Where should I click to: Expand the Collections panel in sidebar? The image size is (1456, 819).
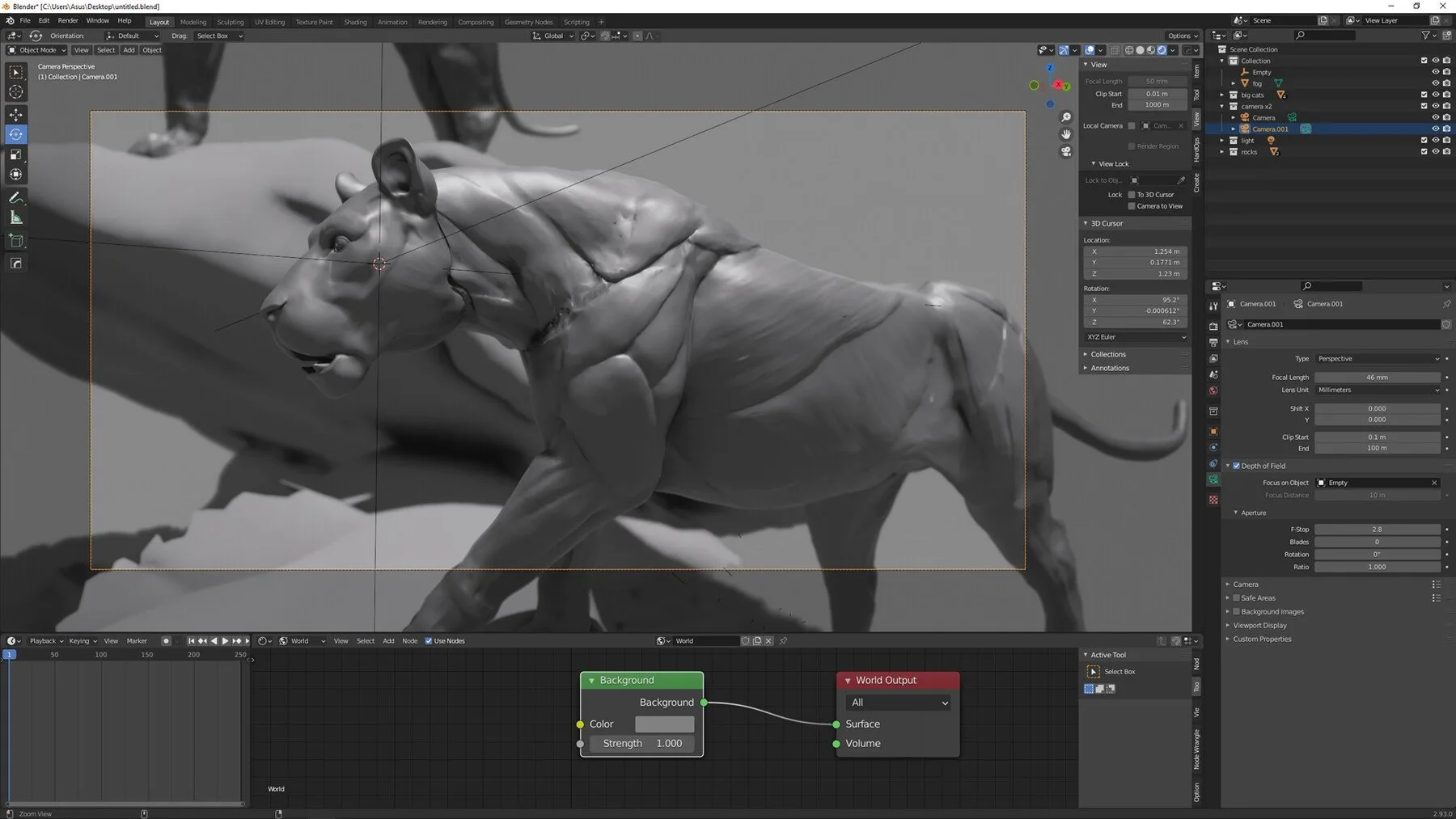tap(1107, 354)
